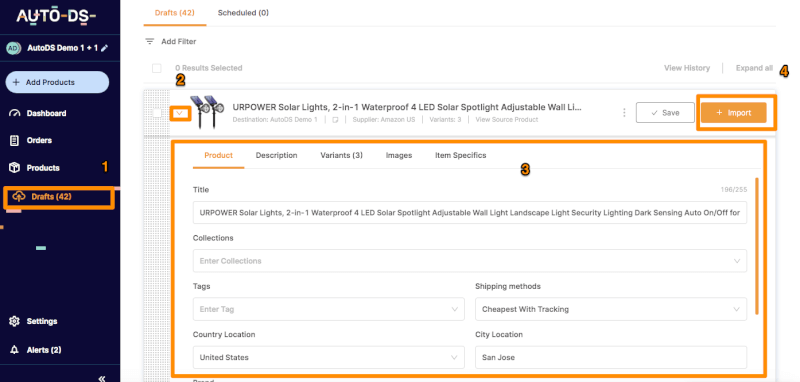Viewport: 800px width, 382px height.
Task: Switch to the Scheduled (0) tab
Action: (243, 13)
